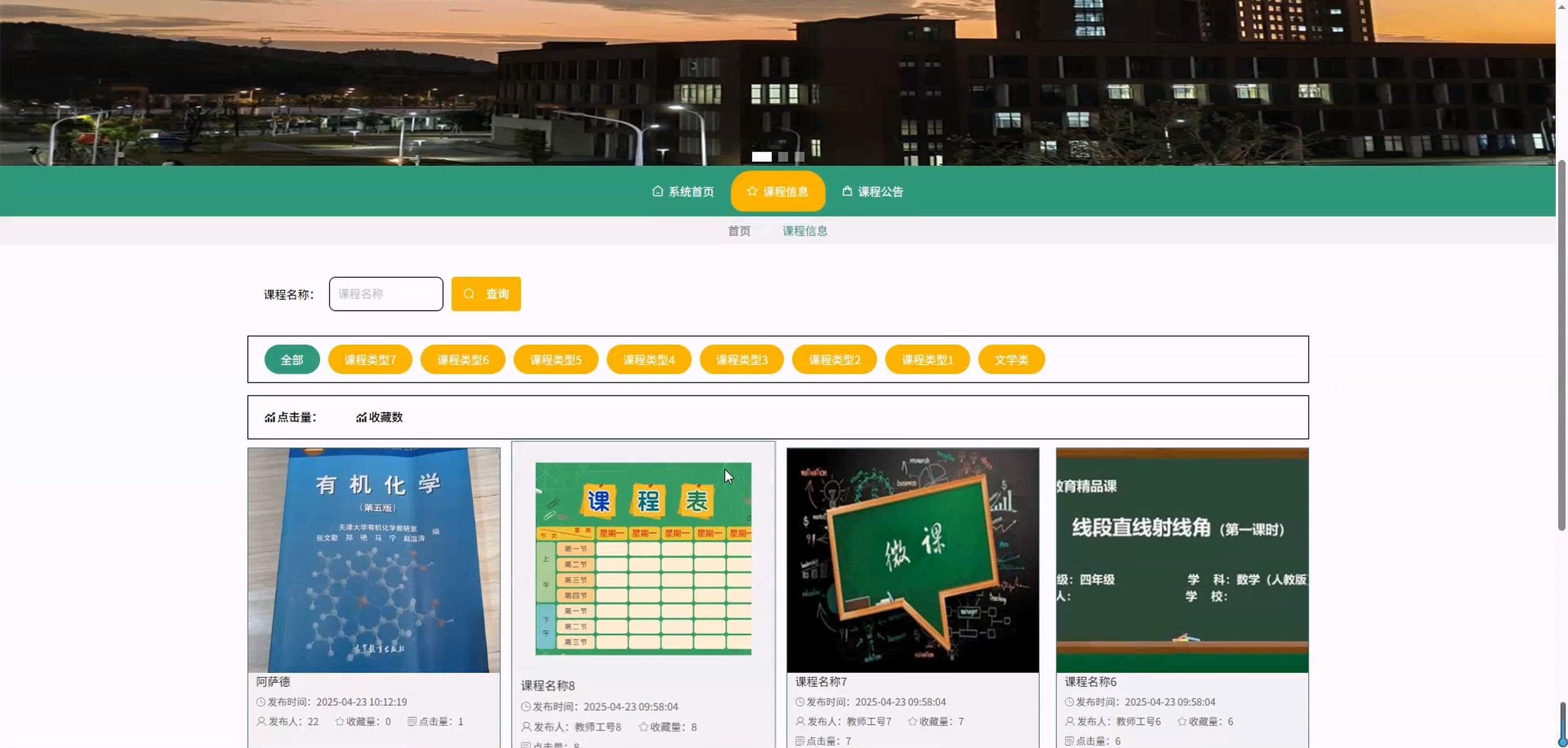Open the 微课 blackboard course image
Screen dimensions: 1568x748
912,560
